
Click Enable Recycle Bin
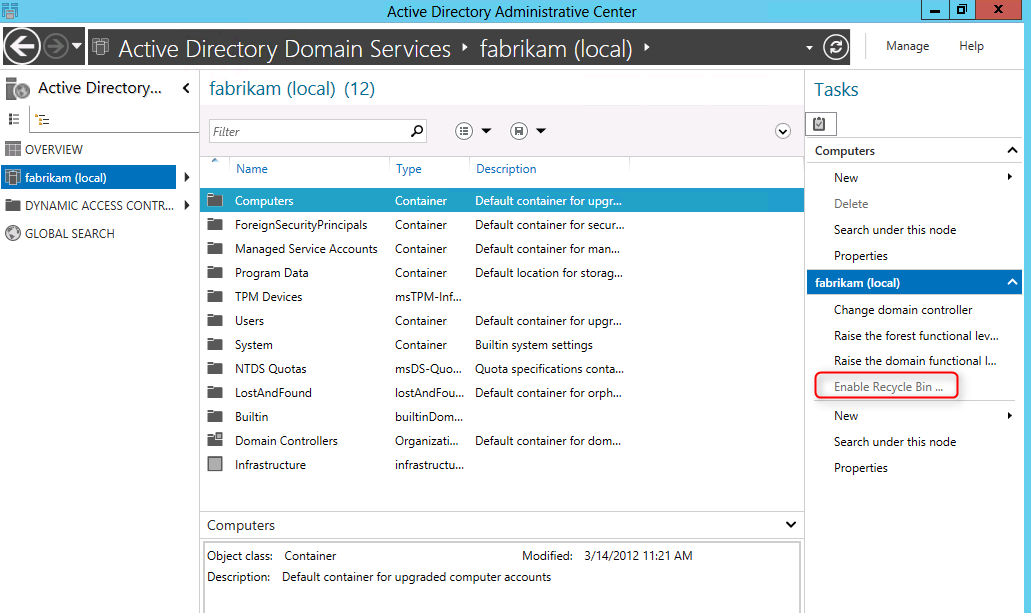(886, 385)
